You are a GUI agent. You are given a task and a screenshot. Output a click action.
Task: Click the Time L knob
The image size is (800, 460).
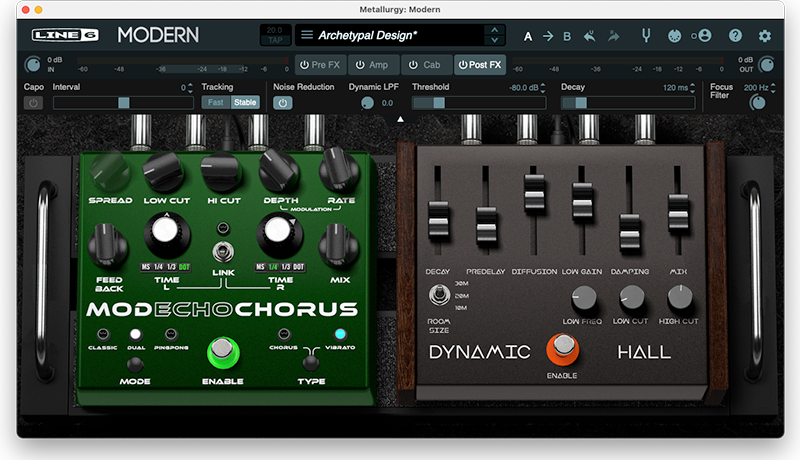166,234
